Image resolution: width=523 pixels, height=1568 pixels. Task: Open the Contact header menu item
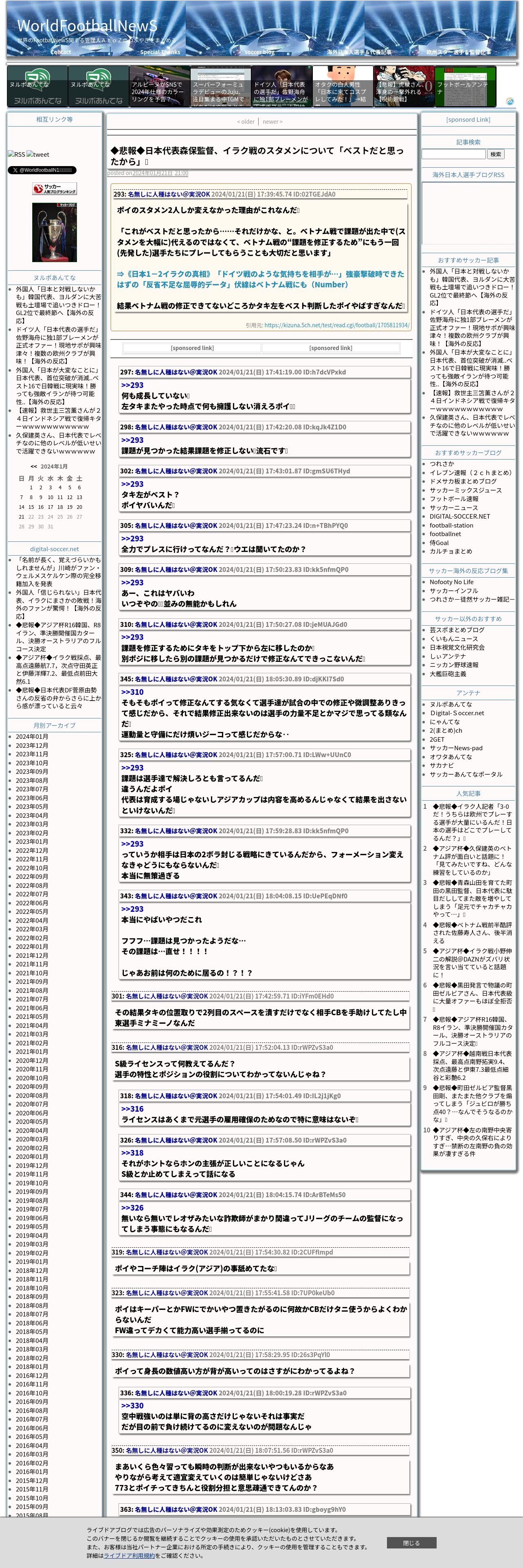pos(60,53)
